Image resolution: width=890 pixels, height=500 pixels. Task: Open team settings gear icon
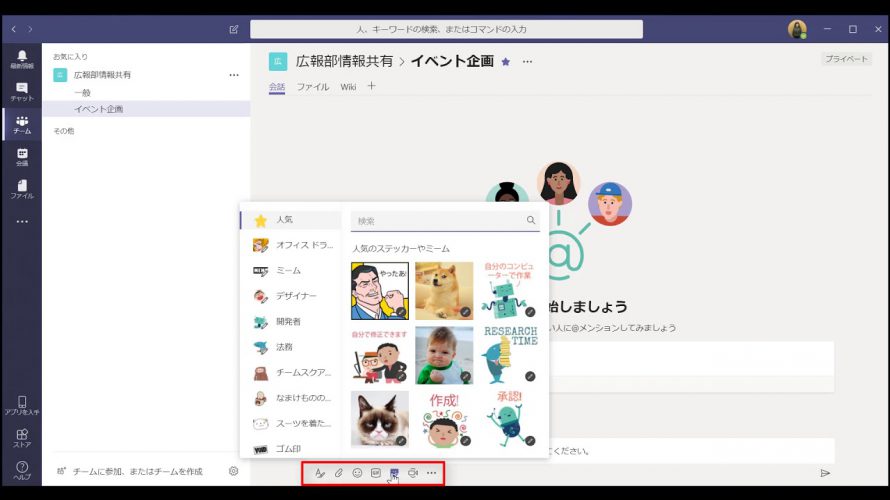click(x=233, y=471)
